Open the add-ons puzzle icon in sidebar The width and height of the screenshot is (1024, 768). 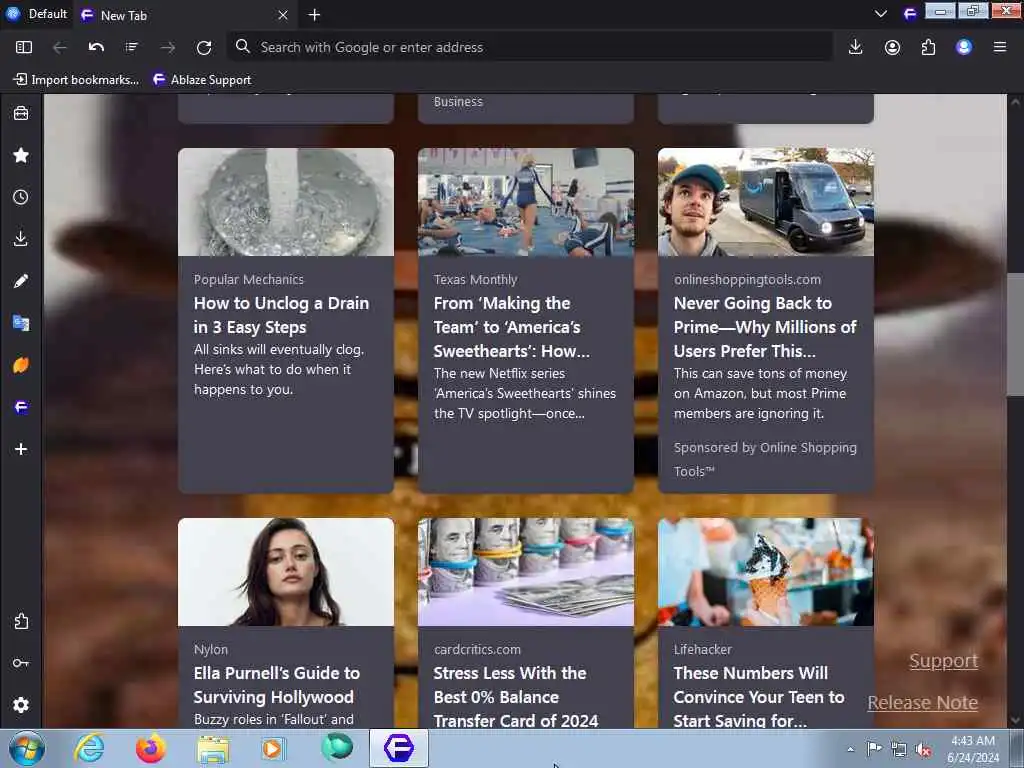(x=21, y=621)
